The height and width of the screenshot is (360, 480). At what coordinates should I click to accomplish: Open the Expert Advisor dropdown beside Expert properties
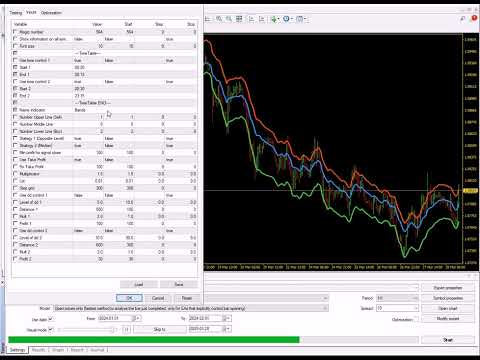pos(415,287)
